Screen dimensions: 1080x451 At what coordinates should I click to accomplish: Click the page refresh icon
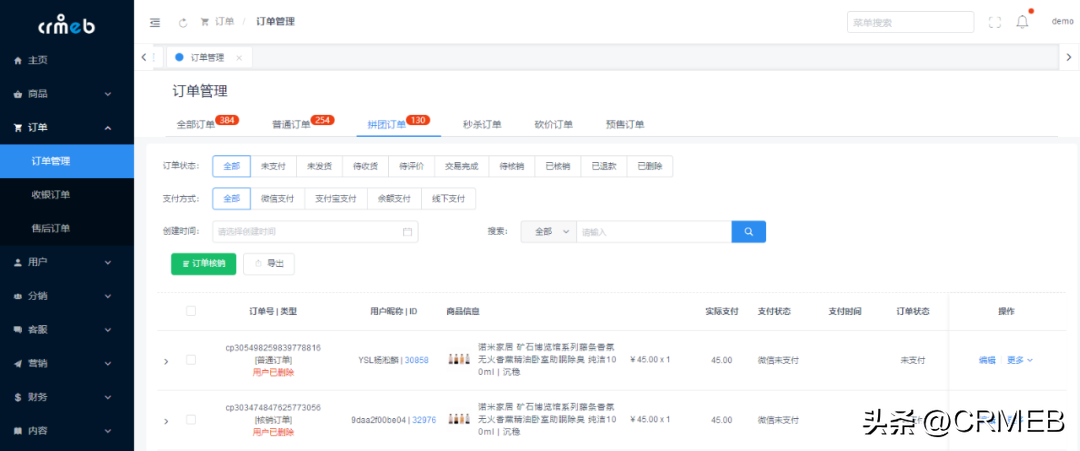183,22
